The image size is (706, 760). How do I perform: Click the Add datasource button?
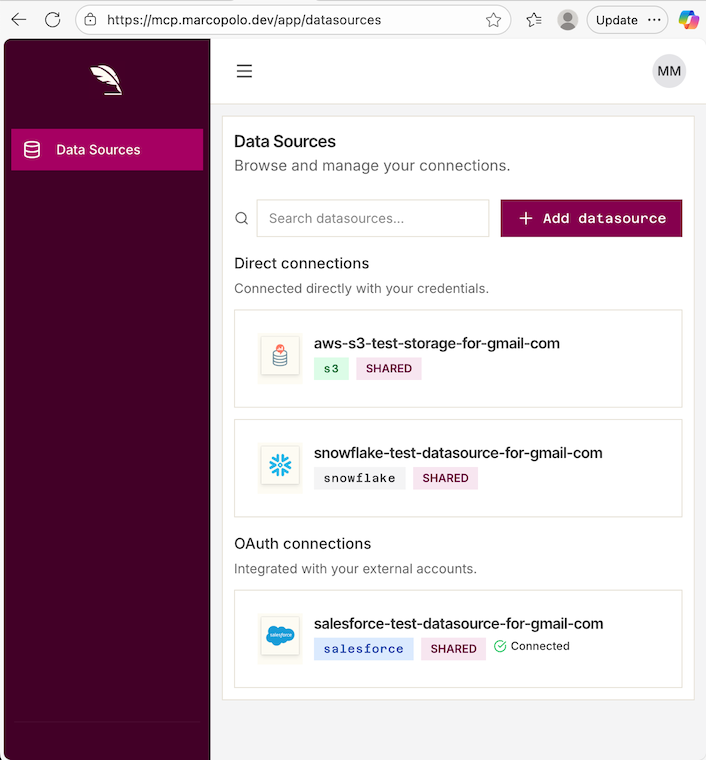[x=591, y=218]
